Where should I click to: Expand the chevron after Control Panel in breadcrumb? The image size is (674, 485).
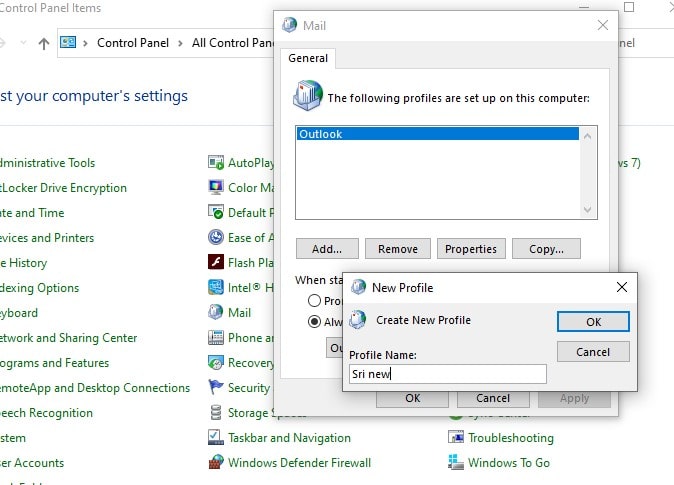180,43
